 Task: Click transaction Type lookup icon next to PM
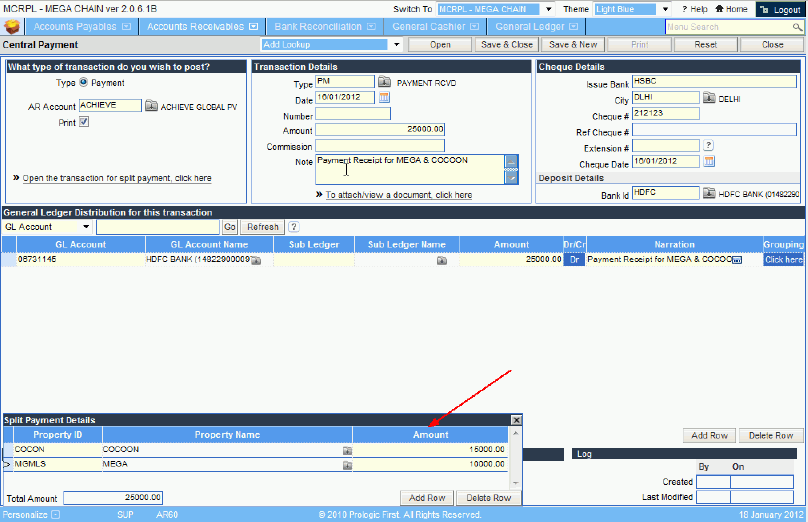pyautogui.click(x=384, y=82)
